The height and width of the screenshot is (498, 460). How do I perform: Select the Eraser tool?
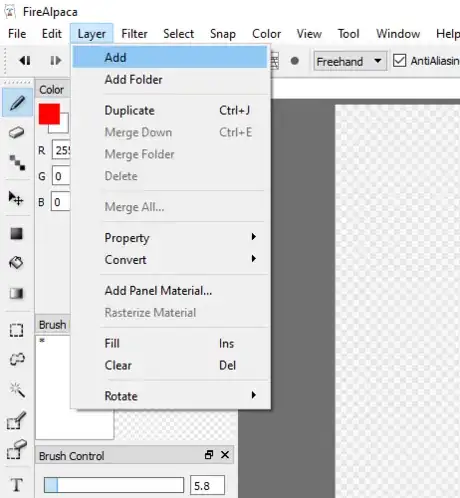pyautogui.click(x=16, y=132)
